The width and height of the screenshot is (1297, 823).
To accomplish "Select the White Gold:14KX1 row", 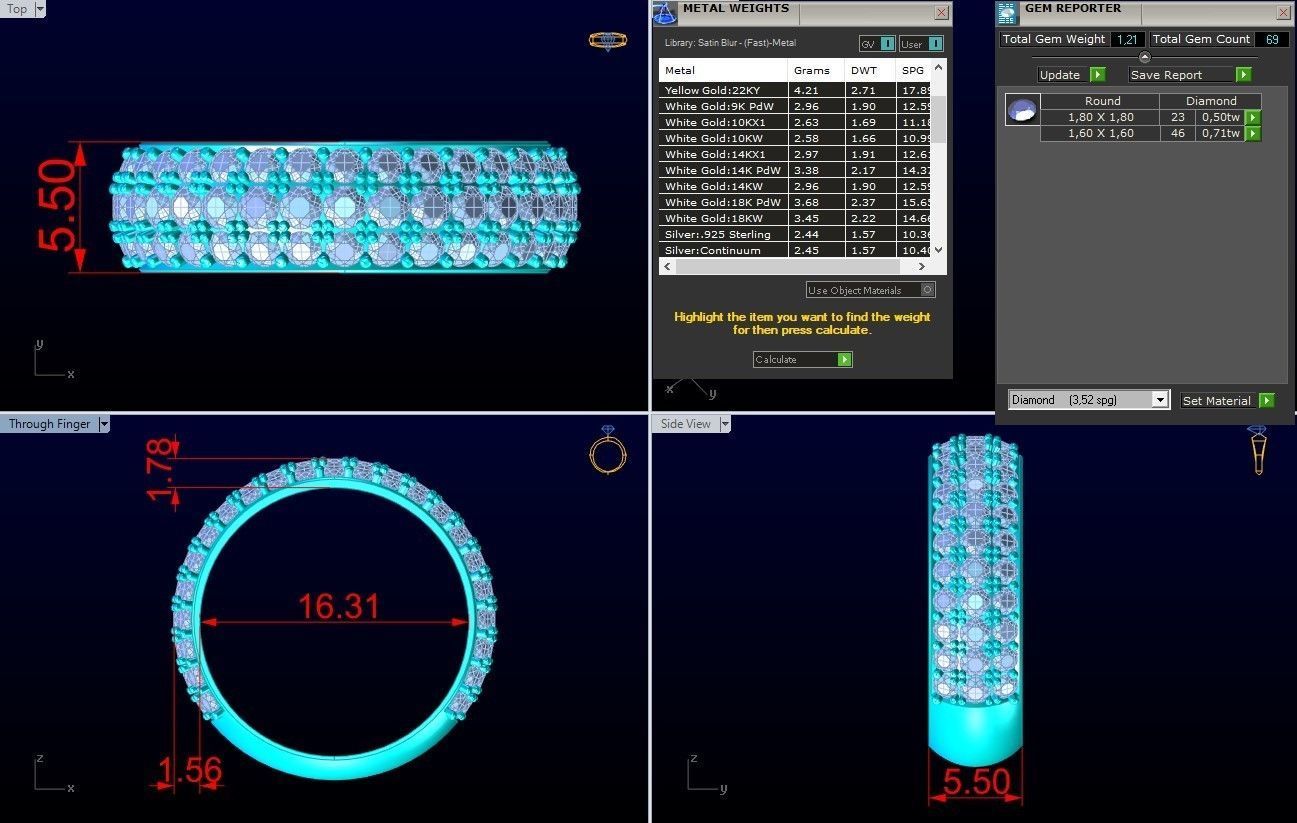I will (795, 154).
